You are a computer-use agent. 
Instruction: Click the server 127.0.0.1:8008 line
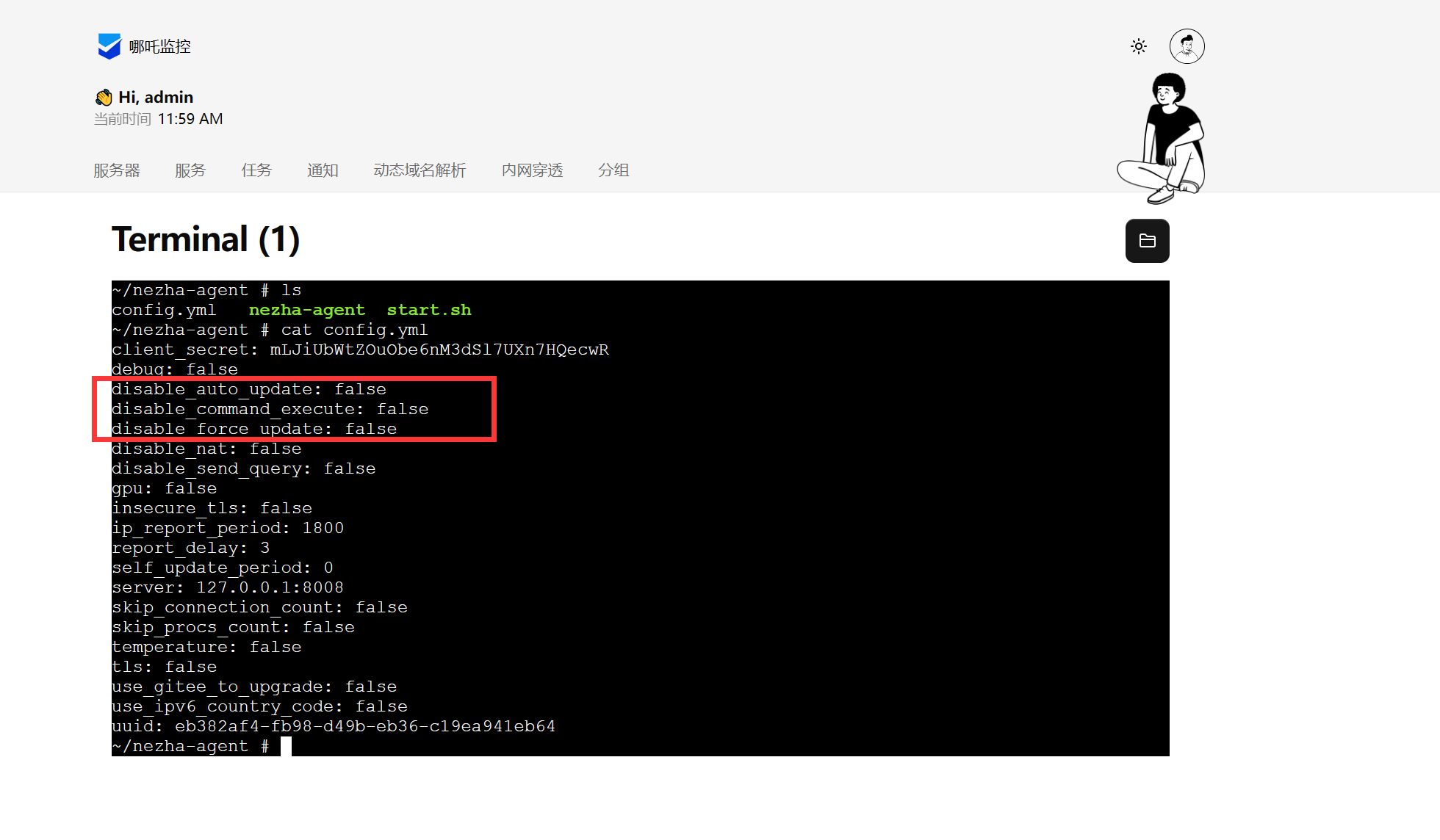227,587
